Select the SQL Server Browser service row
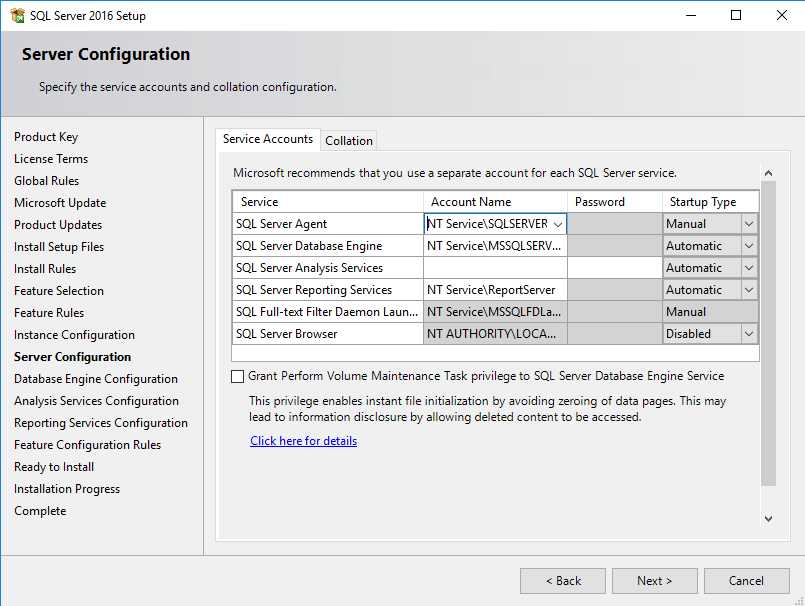This screenshot has height=606, width=805. point(328,334)
